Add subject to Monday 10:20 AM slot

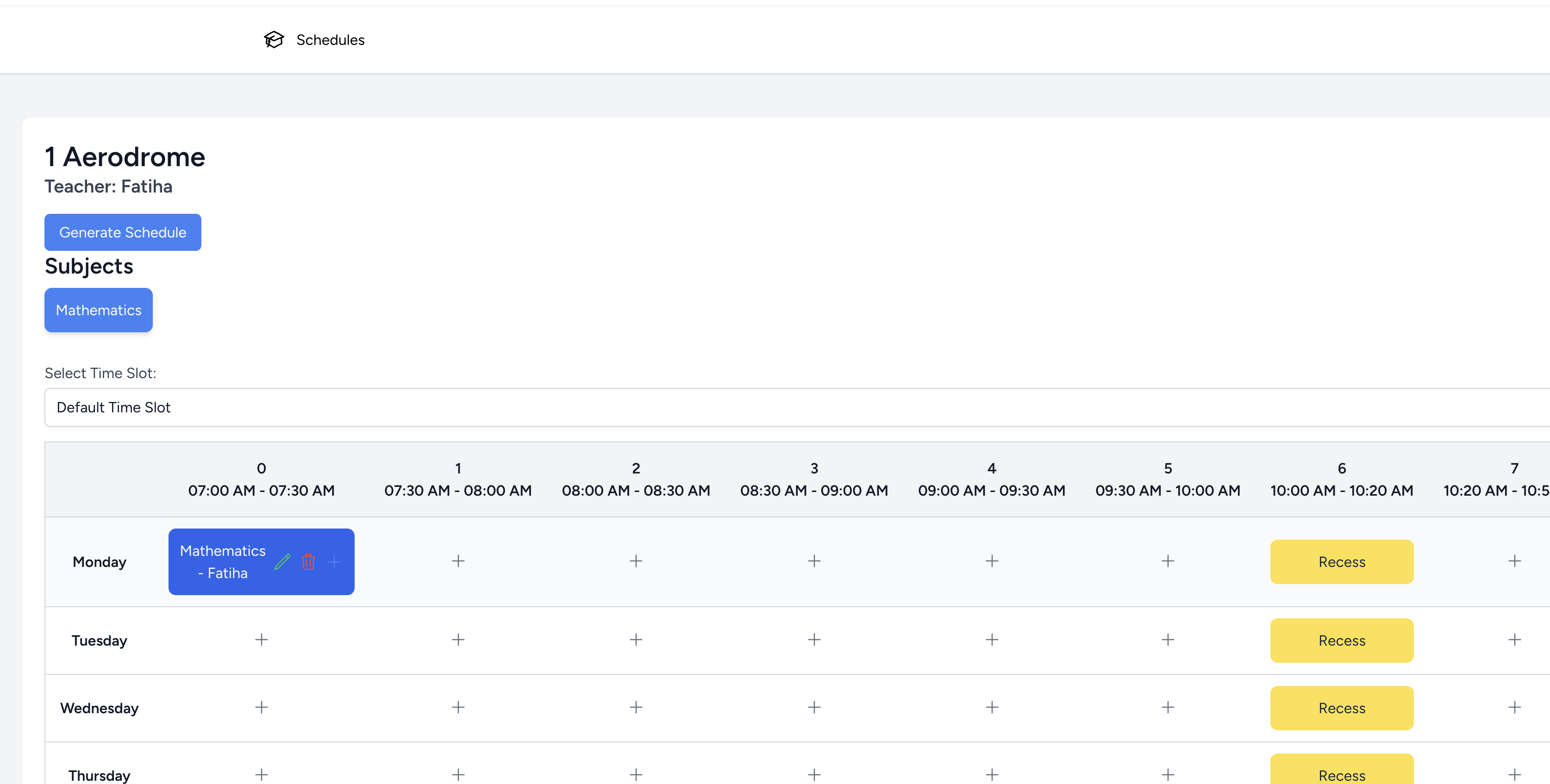[1514, 561]
